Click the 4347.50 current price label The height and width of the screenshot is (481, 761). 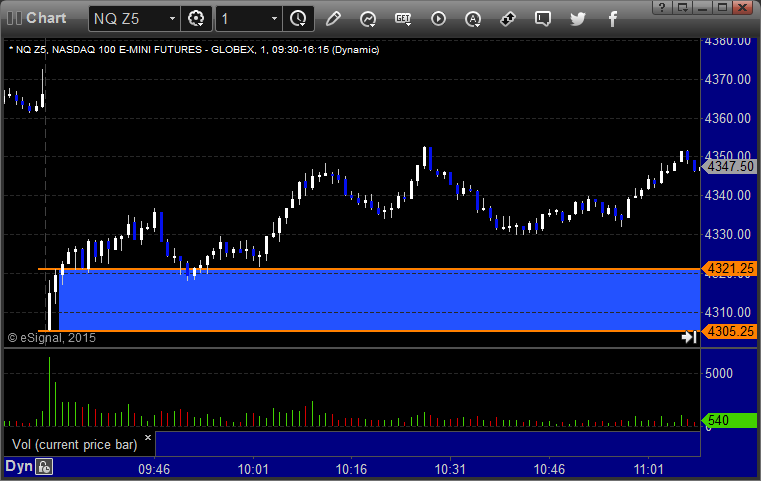730,166
